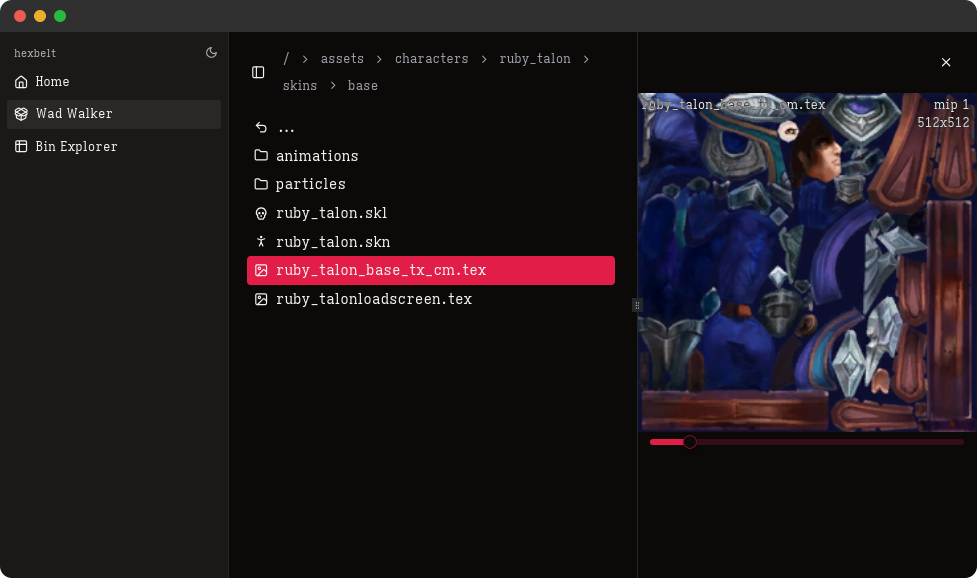Go up to the parent directory

431,128
